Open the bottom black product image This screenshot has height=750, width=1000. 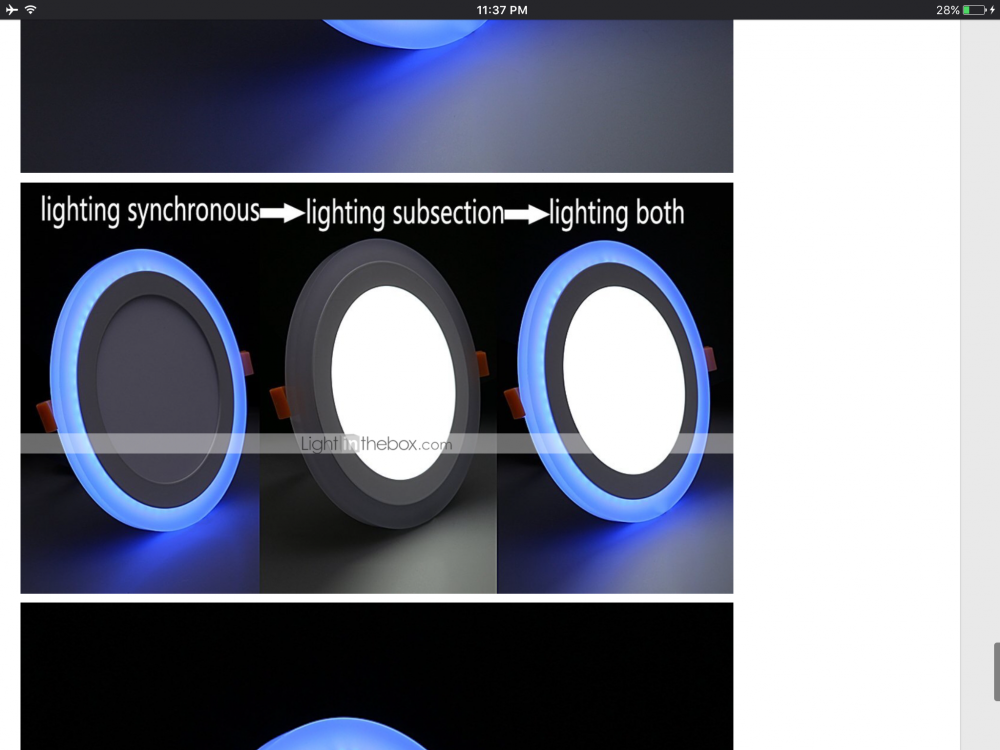pos(377,676)
